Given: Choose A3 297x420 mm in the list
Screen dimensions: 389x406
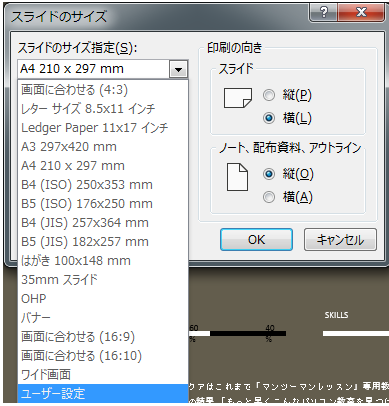Looking at the screenshot, I should click(x=103, y=147).
